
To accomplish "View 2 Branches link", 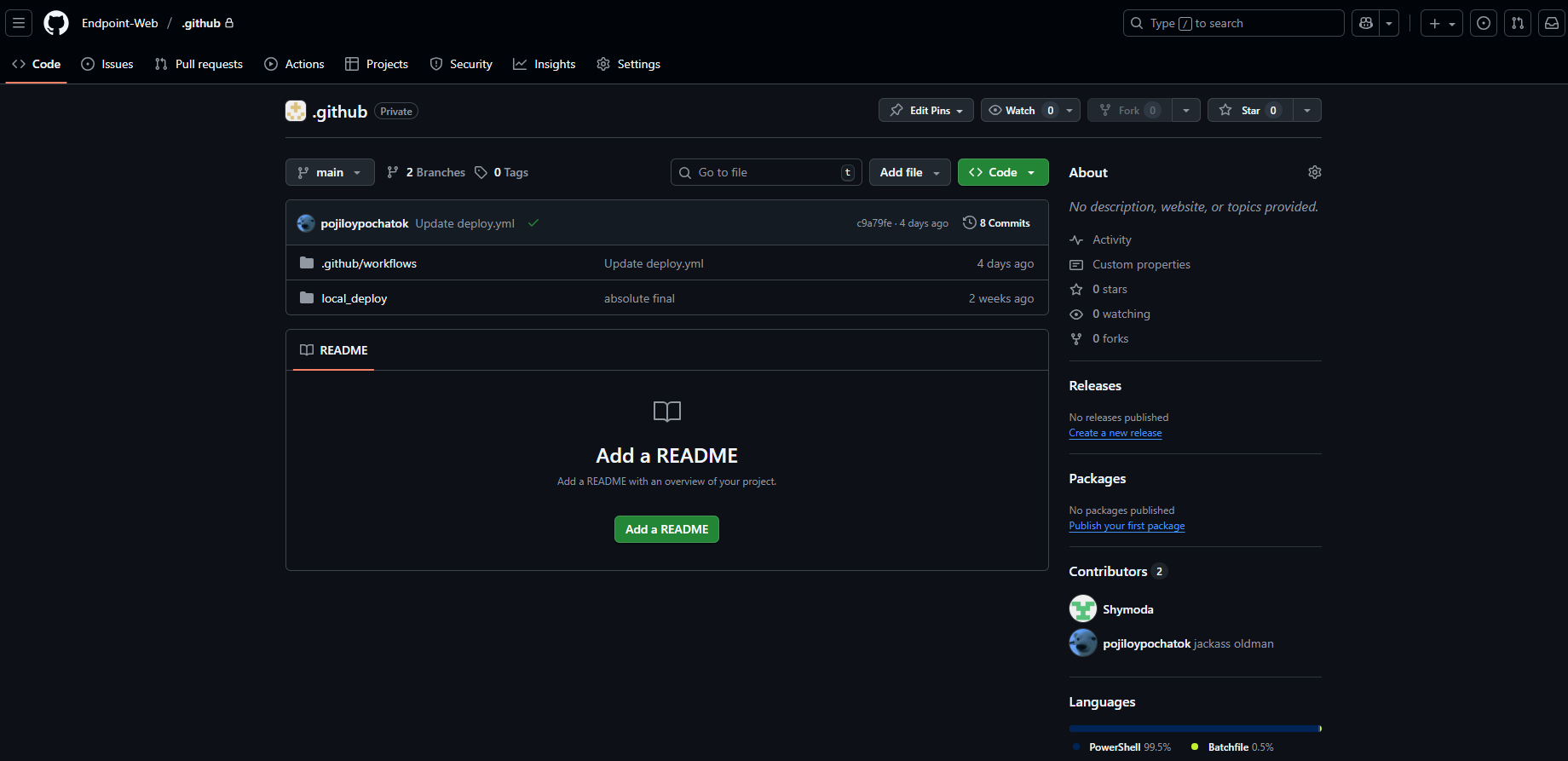I will point(426,172).
